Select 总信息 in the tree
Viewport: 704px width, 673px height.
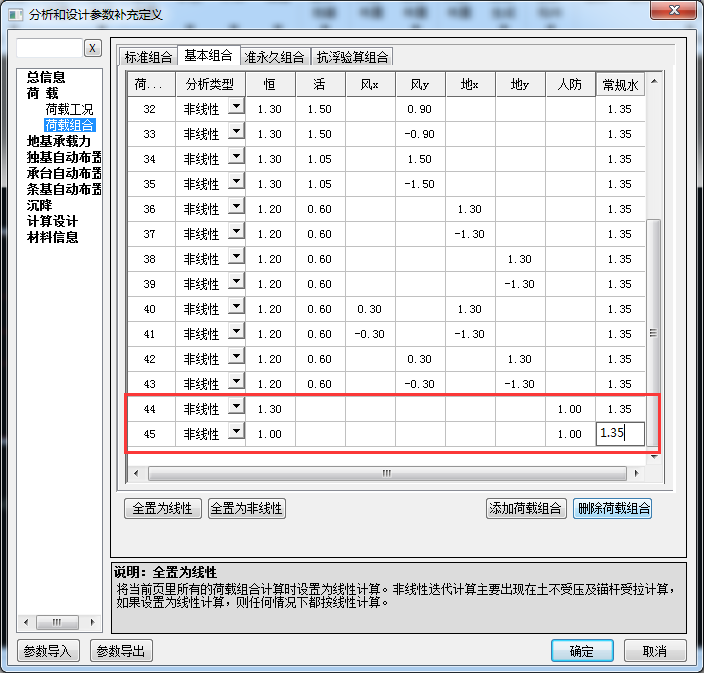46,77
